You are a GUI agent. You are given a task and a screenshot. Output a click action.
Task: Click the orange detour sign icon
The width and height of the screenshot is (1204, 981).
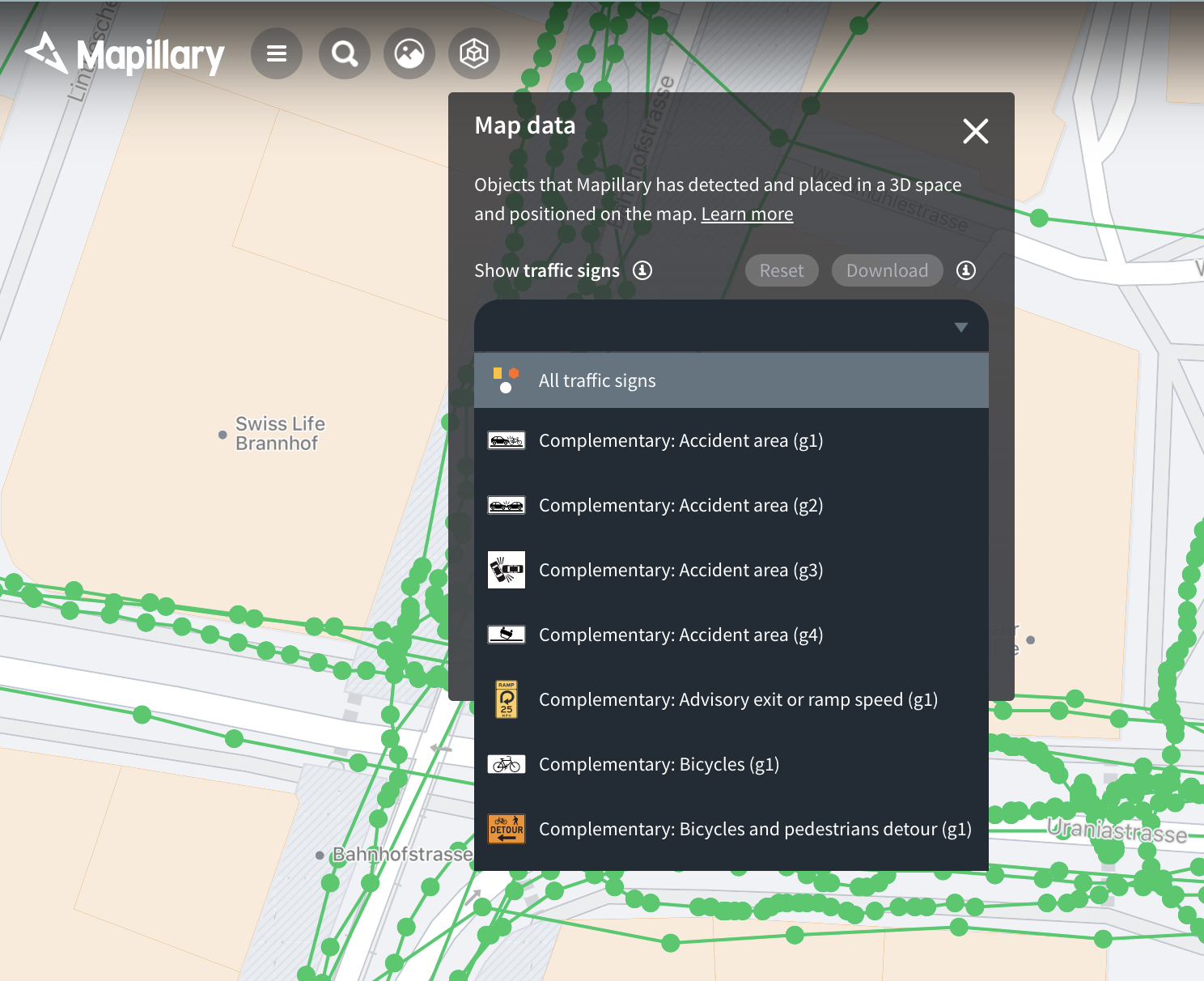(507, 829)
